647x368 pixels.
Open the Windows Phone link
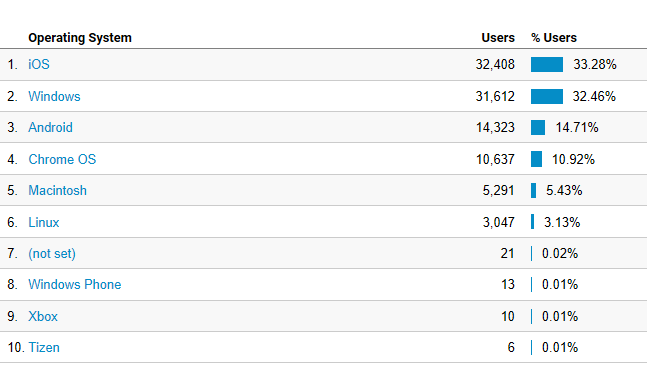[75, 284]
